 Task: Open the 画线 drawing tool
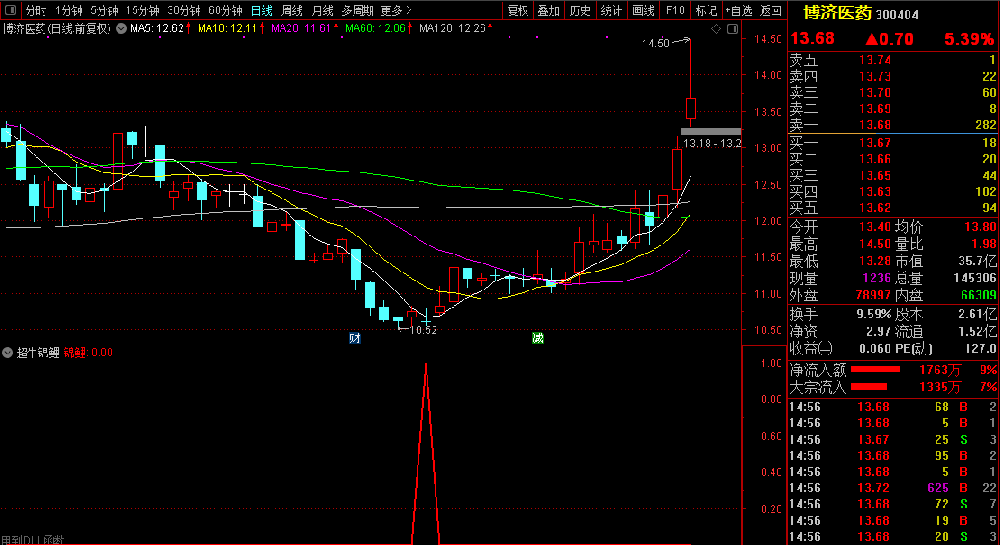tap(644, 11)
